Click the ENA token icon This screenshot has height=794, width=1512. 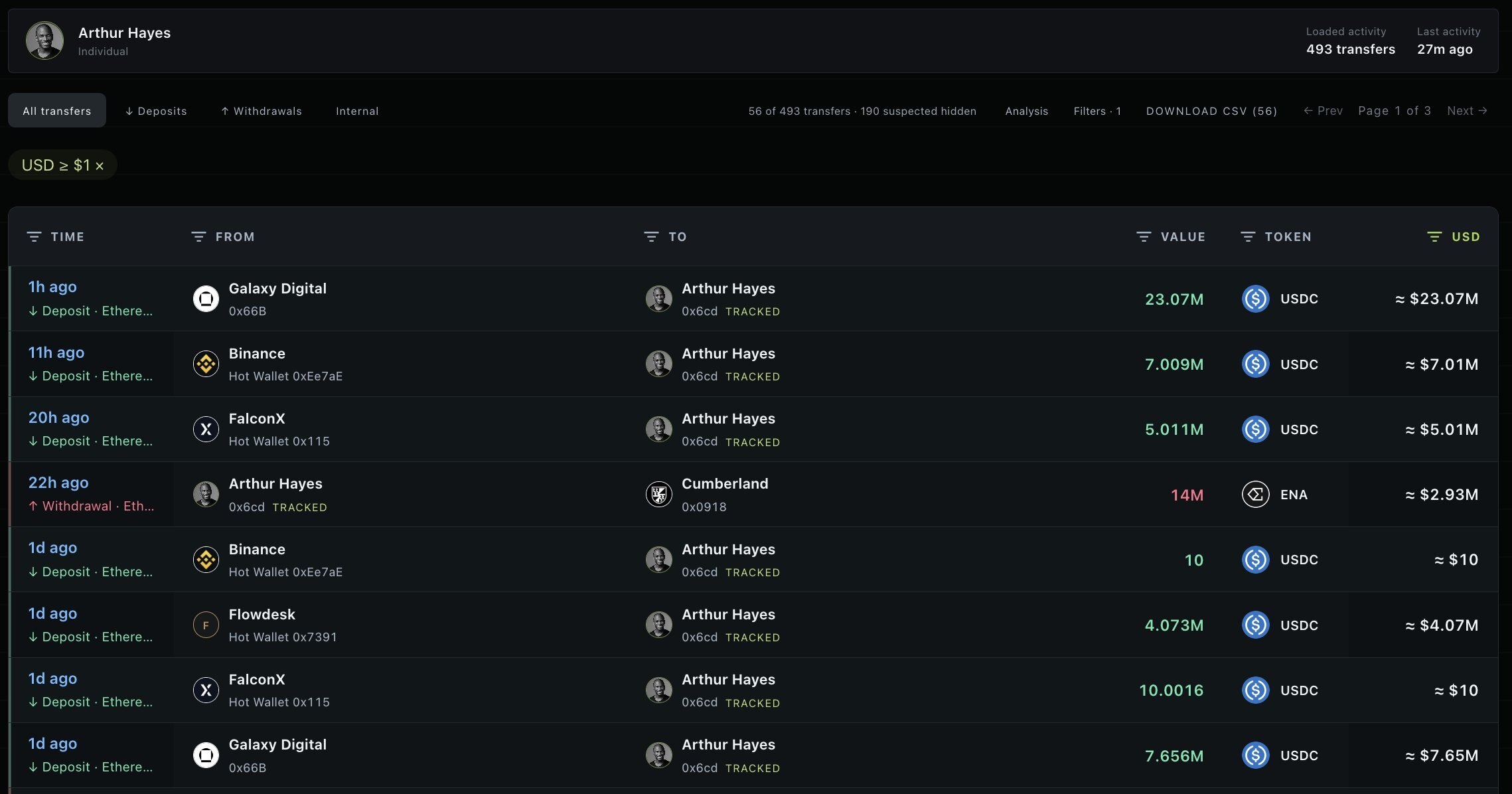pyautogui.click(x=1255, y=495)
